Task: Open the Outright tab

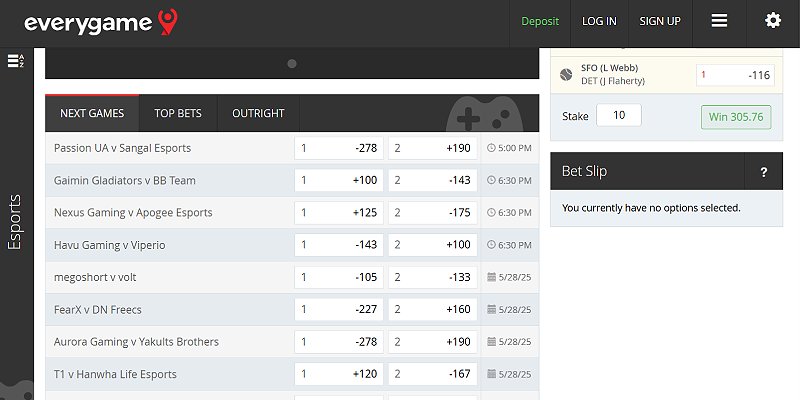Action: point(258,113)
